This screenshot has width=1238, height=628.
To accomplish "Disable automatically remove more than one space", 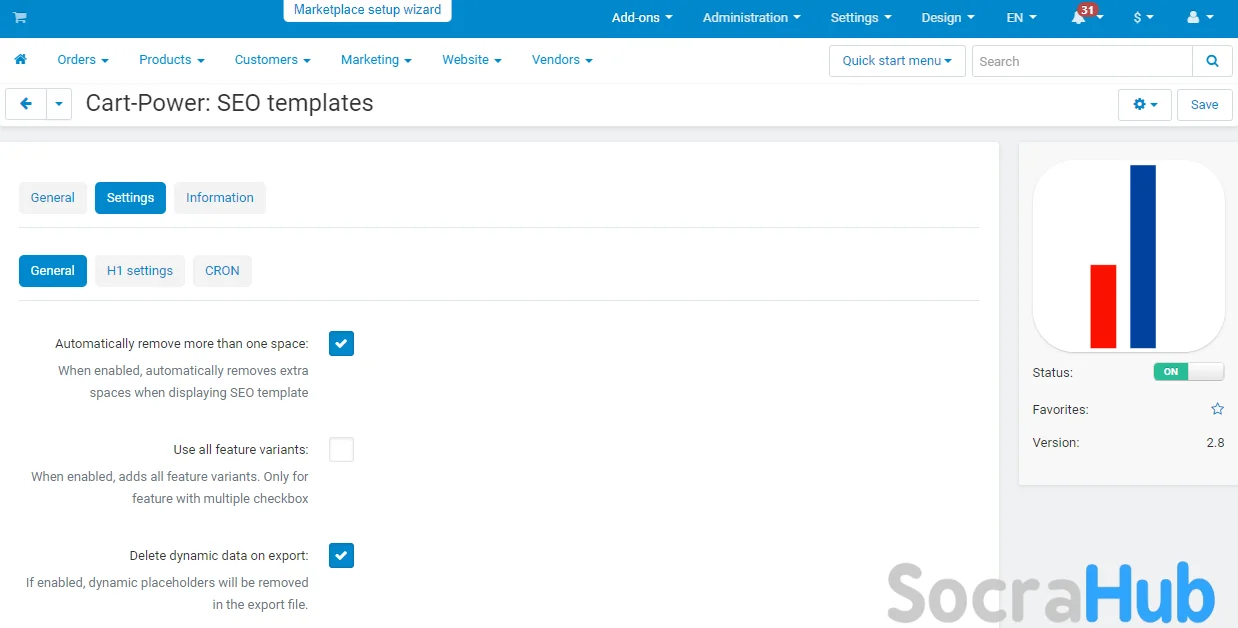I will point(342,344).
